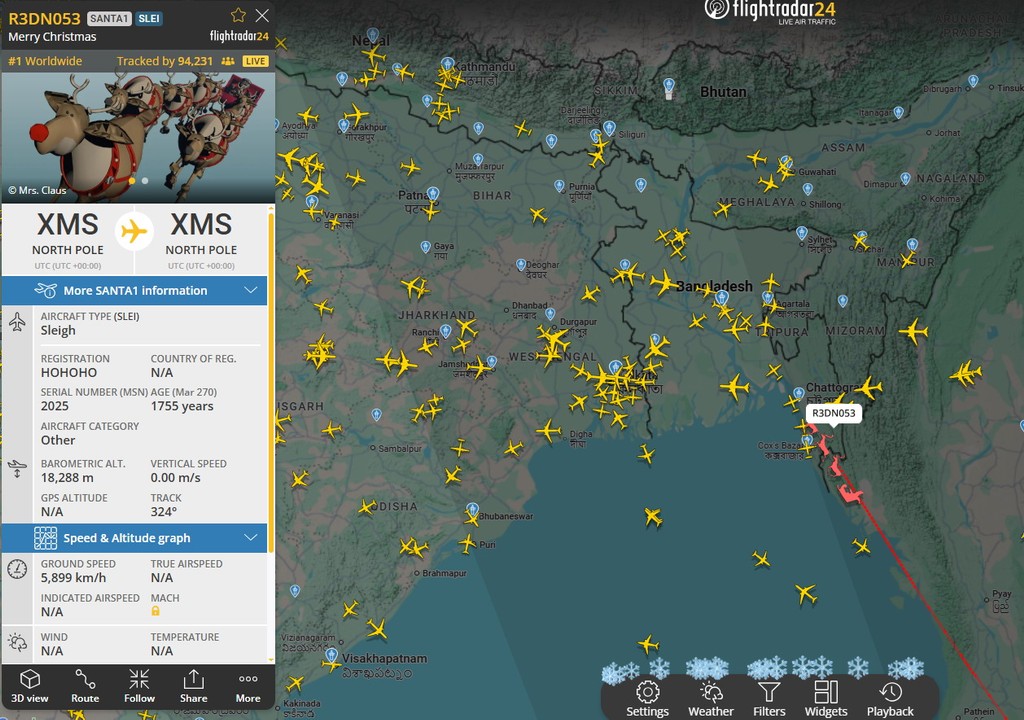This screenshot has width=1024, height=720.
Task: Select the airport pin at Visakhapatnam
Action: pos(332,655)
